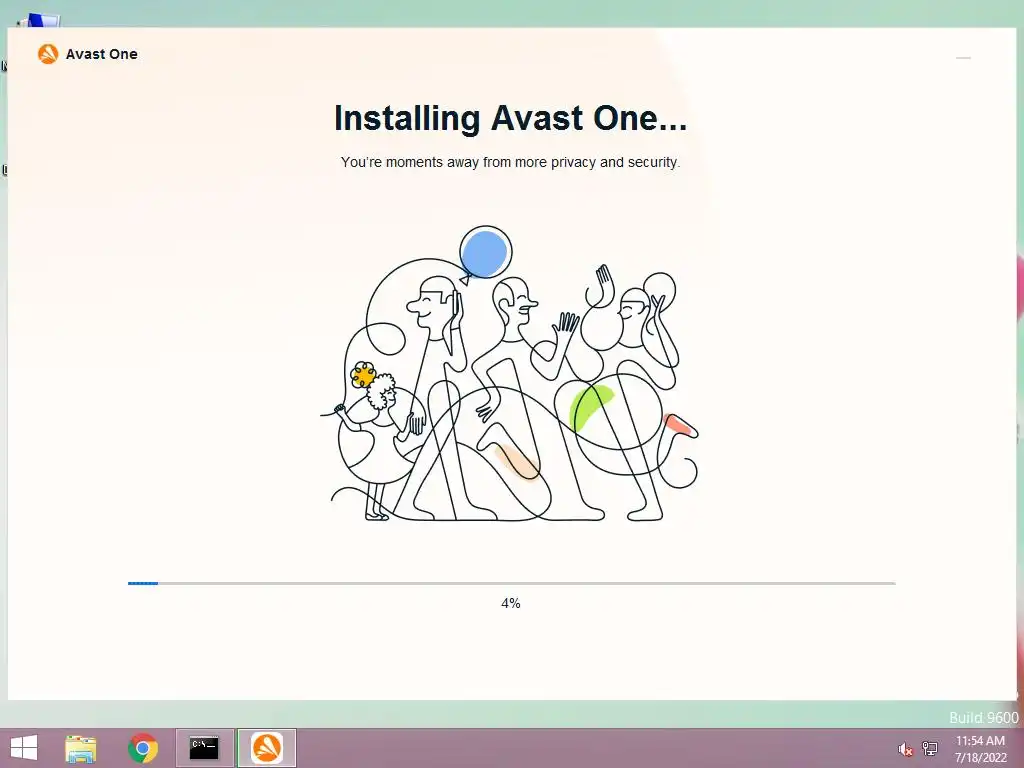Screen dimensions: 1024x768
Task: Click the installation progress bar
Action: (511, 583)
